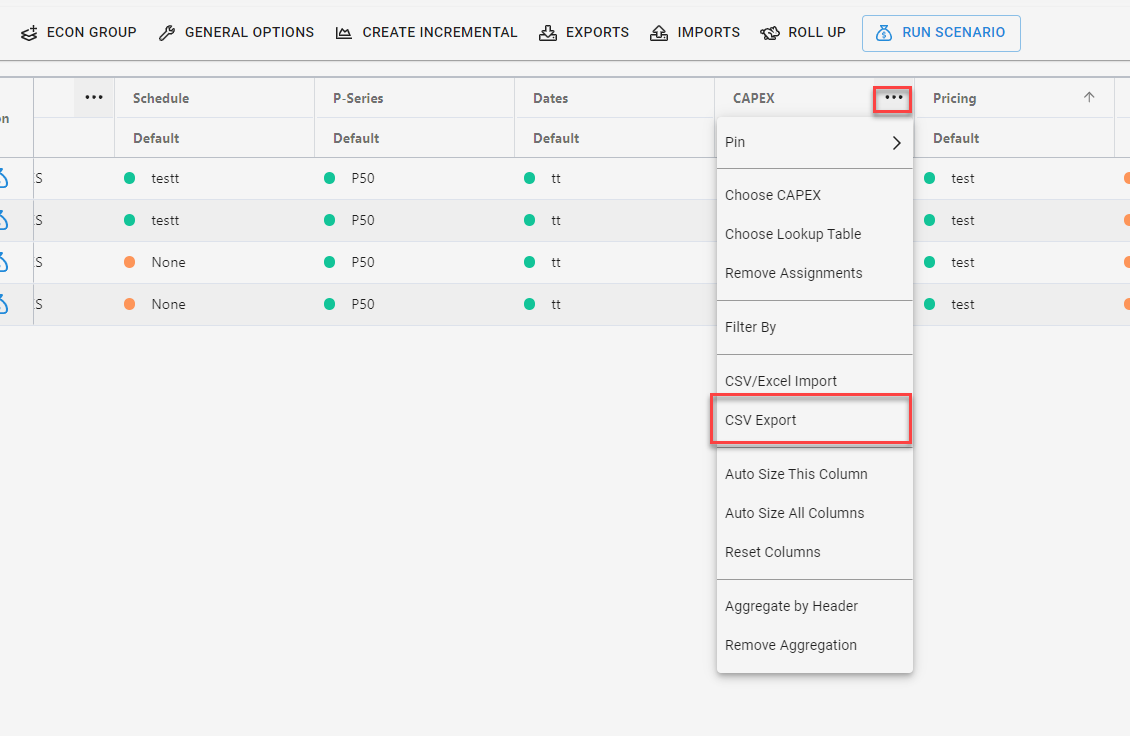This screenshot has width=1130, height=736.
Task: Click the first row's P50 cell
Action: [414, 179]
